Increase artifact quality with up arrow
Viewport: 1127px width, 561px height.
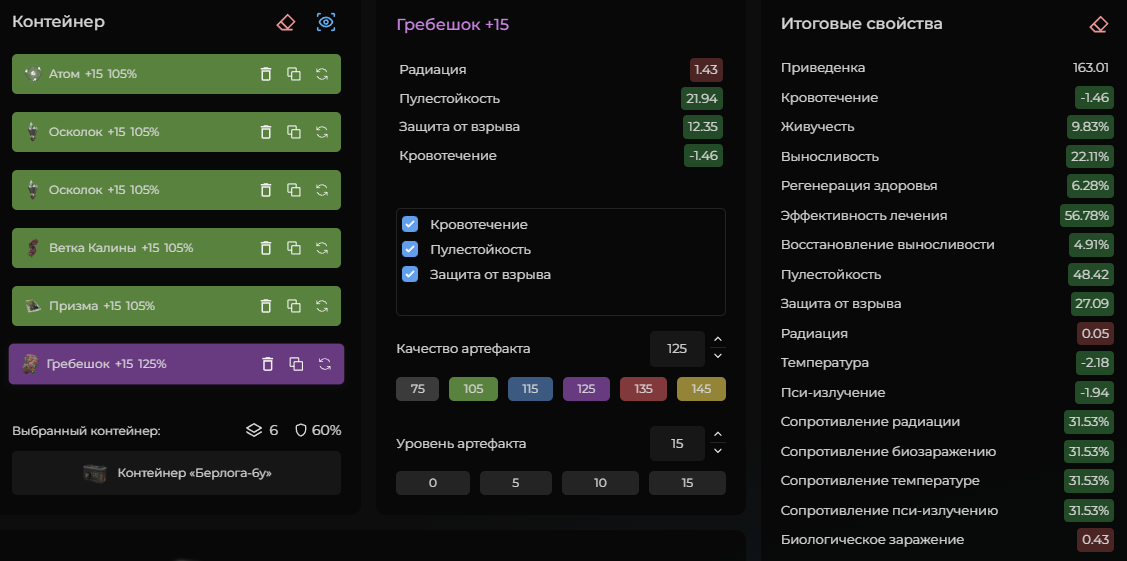[717, 341]
